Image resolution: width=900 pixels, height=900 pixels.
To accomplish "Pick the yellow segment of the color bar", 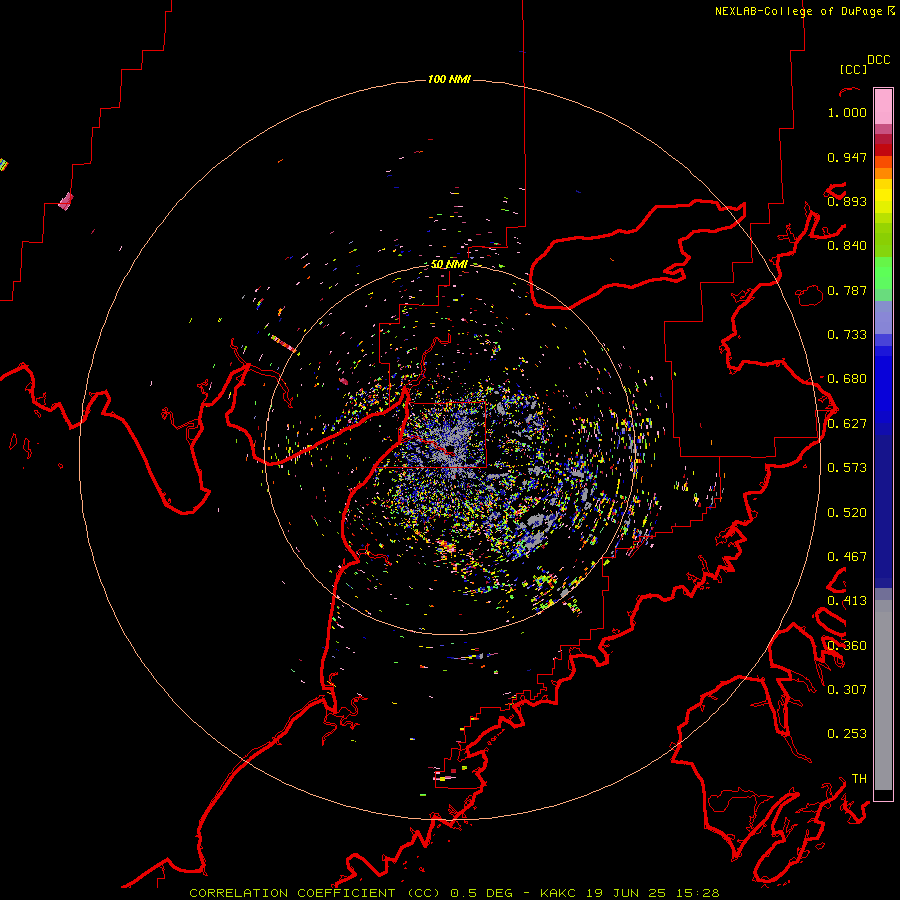I will 883,196.
